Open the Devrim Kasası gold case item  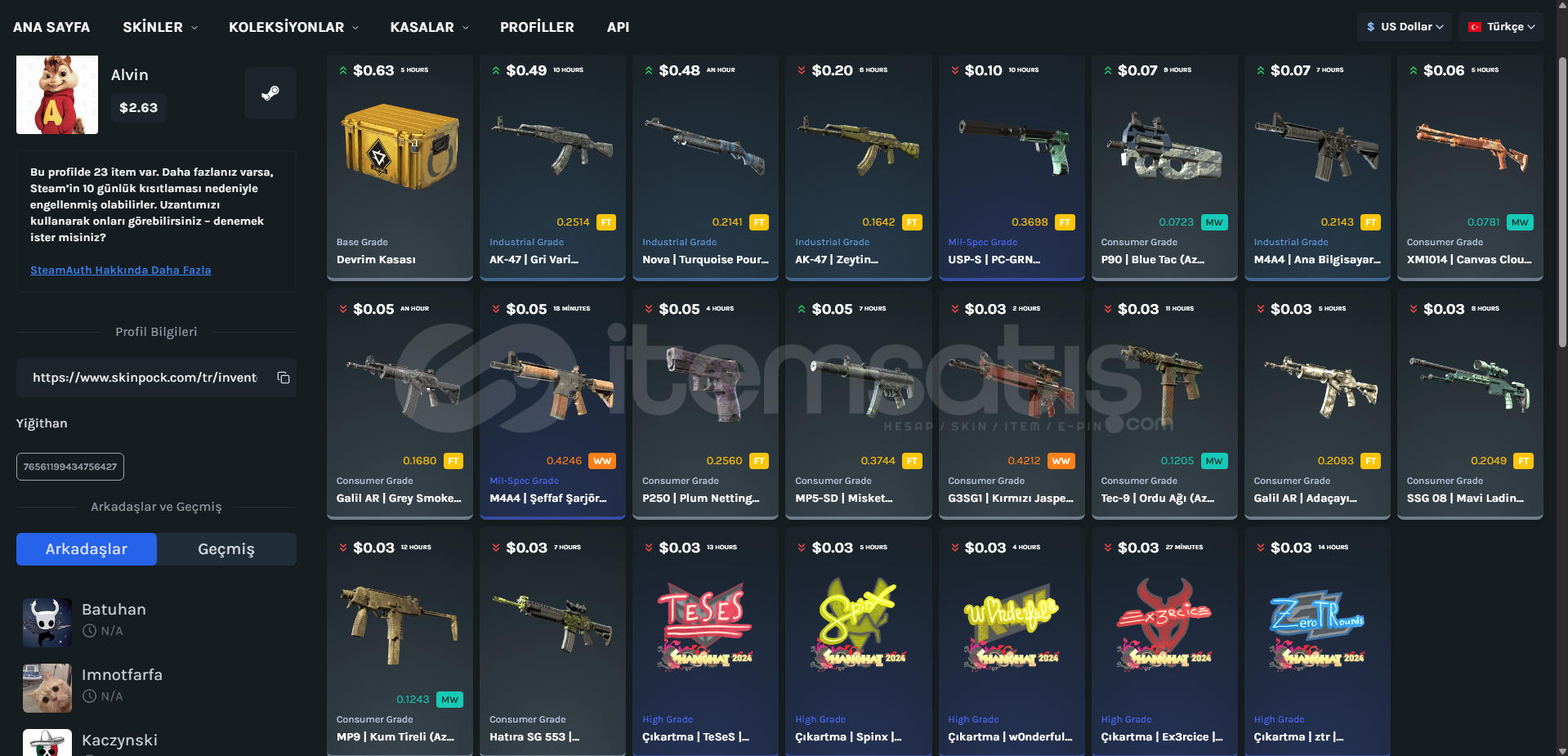pos(400,168)
